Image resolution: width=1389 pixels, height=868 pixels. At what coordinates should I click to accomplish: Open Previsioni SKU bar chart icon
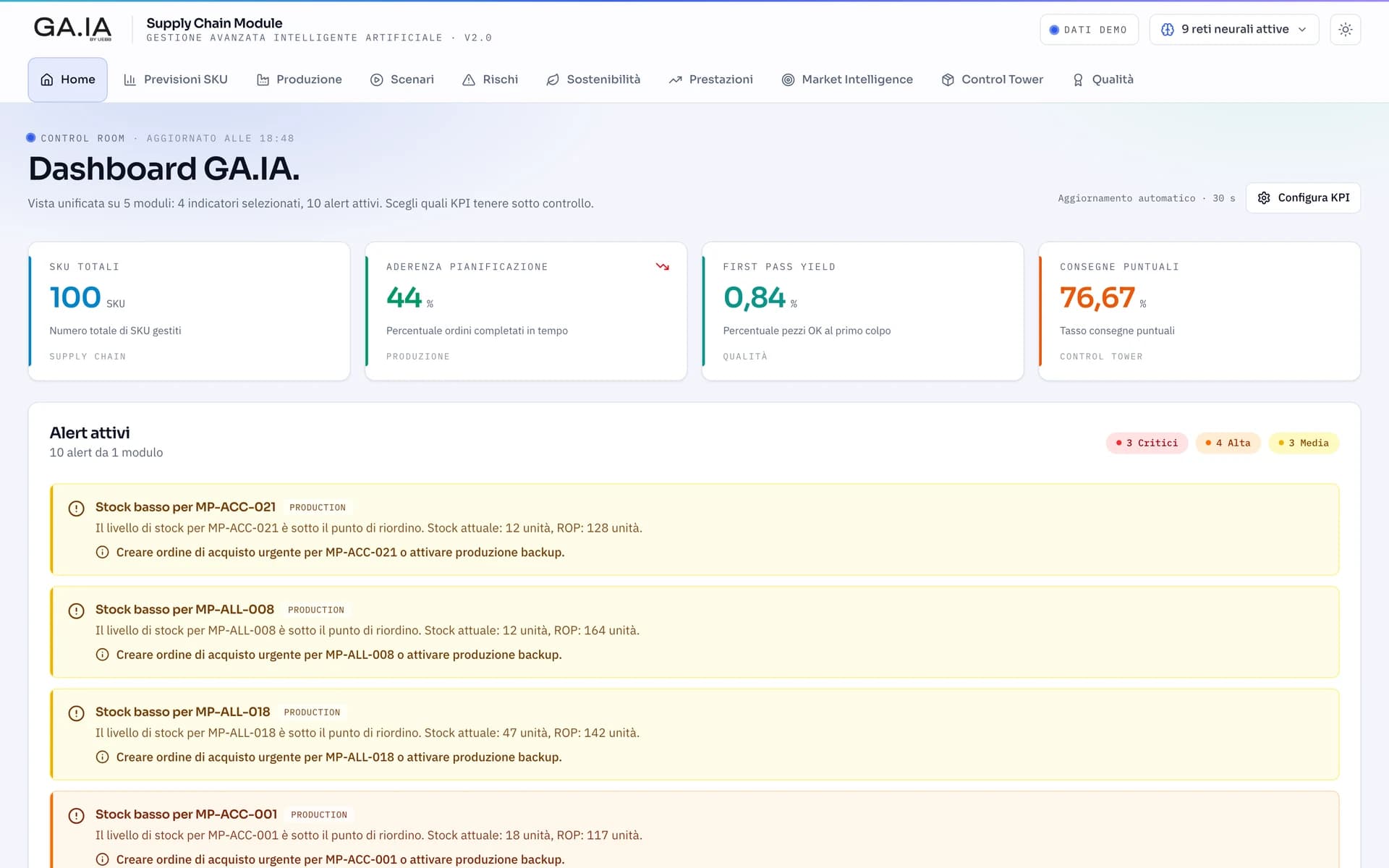tap(129, 80)
